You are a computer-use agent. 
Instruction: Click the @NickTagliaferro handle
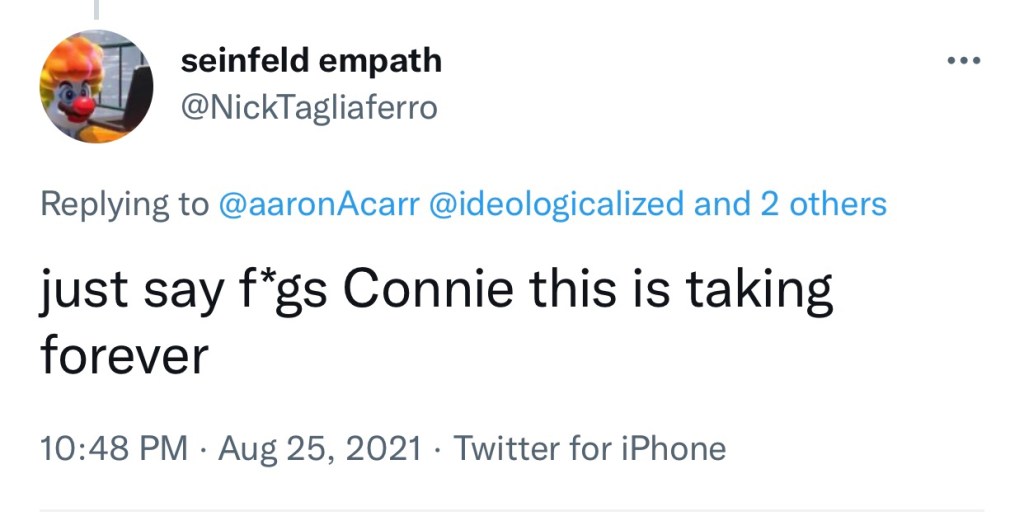click(x=309, y=107)
